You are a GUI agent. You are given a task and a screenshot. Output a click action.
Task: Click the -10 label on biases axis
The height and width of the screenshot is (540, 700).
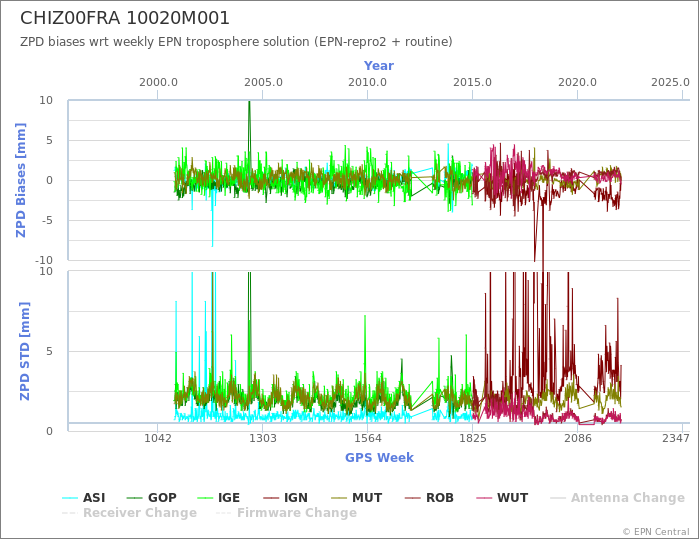point(44,260)
